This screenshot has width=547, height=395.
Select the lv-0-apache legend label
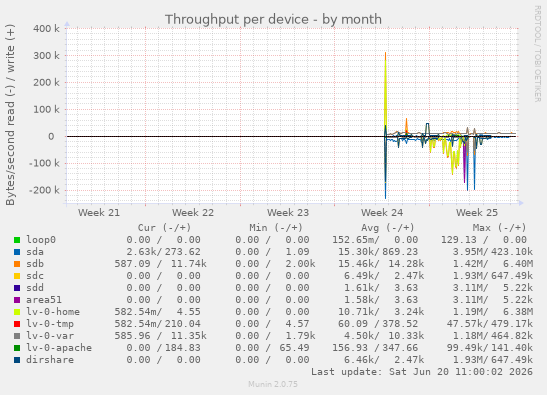tap(59, 348)
